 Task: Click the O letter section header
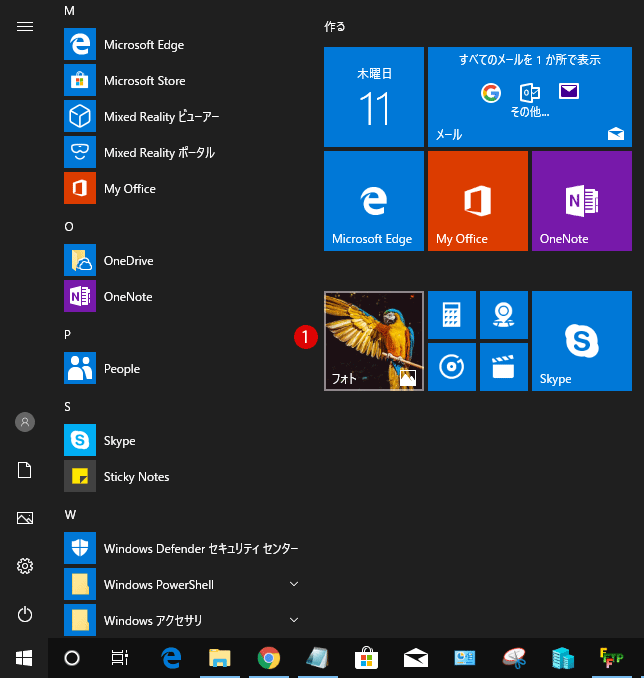pyautogui.click(x=69, y=227)
